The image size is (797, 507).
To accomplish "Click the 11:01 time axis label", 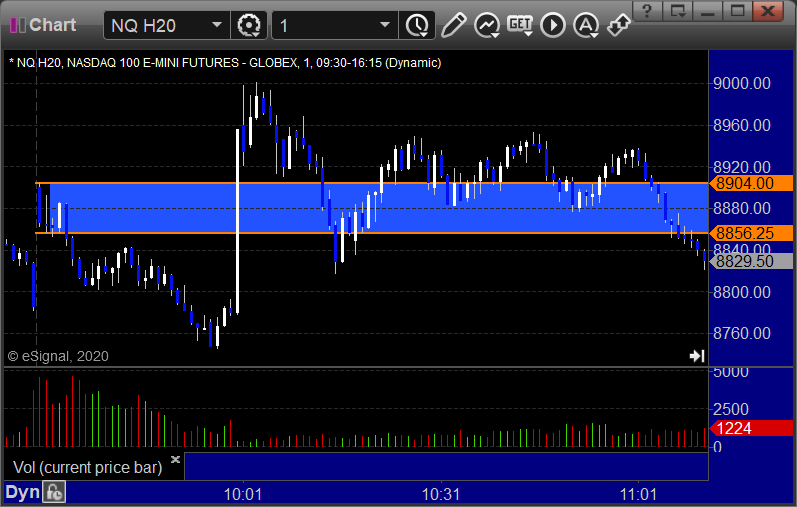I will tap(638, 494).
